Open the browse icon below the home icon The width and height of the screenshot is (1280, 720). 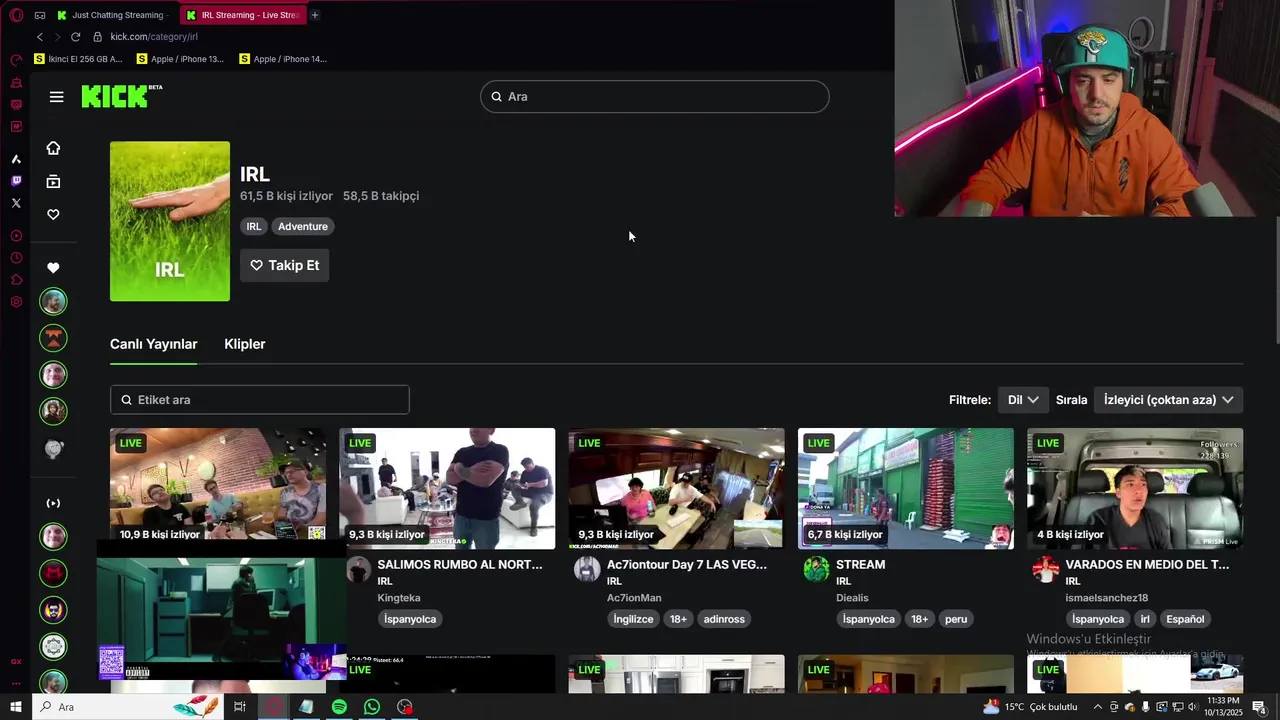tap(53, 181)
